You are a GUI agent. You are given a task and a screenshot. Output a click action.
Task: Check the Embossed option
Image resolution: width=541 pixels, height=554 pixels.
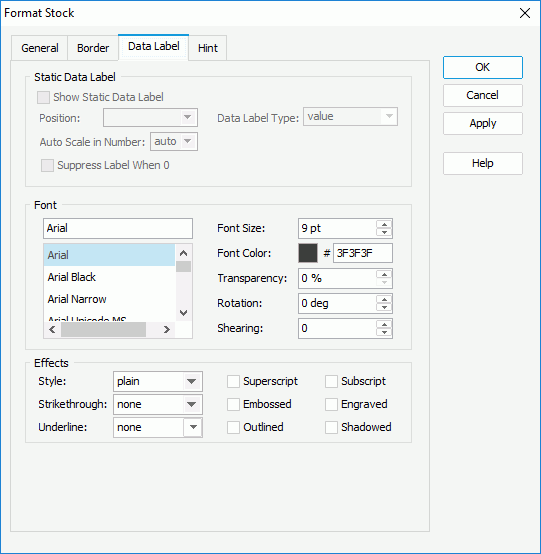pyautogui.click(x=233, y=405)
